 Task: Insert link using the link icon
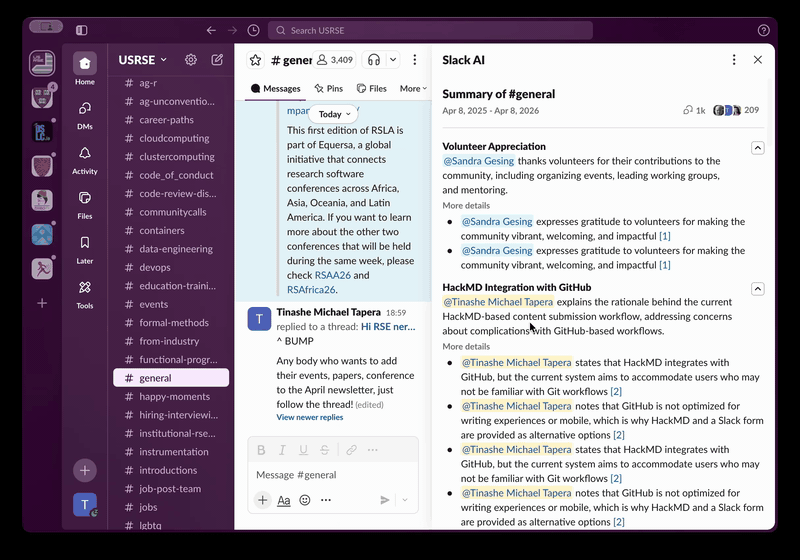coord(351,450)
